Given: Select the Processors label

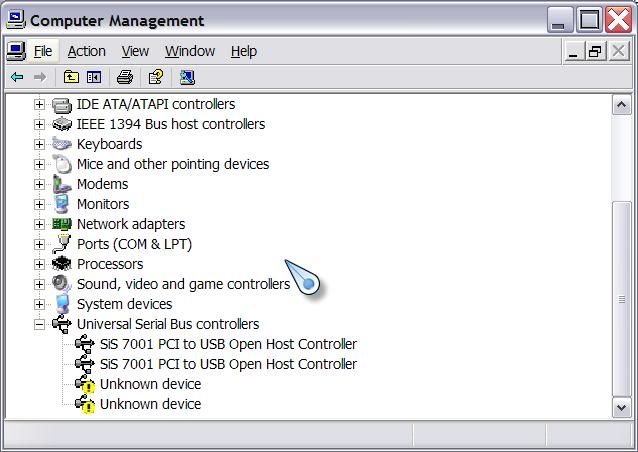Looking at the screenshot, I should tap(110, 264).
